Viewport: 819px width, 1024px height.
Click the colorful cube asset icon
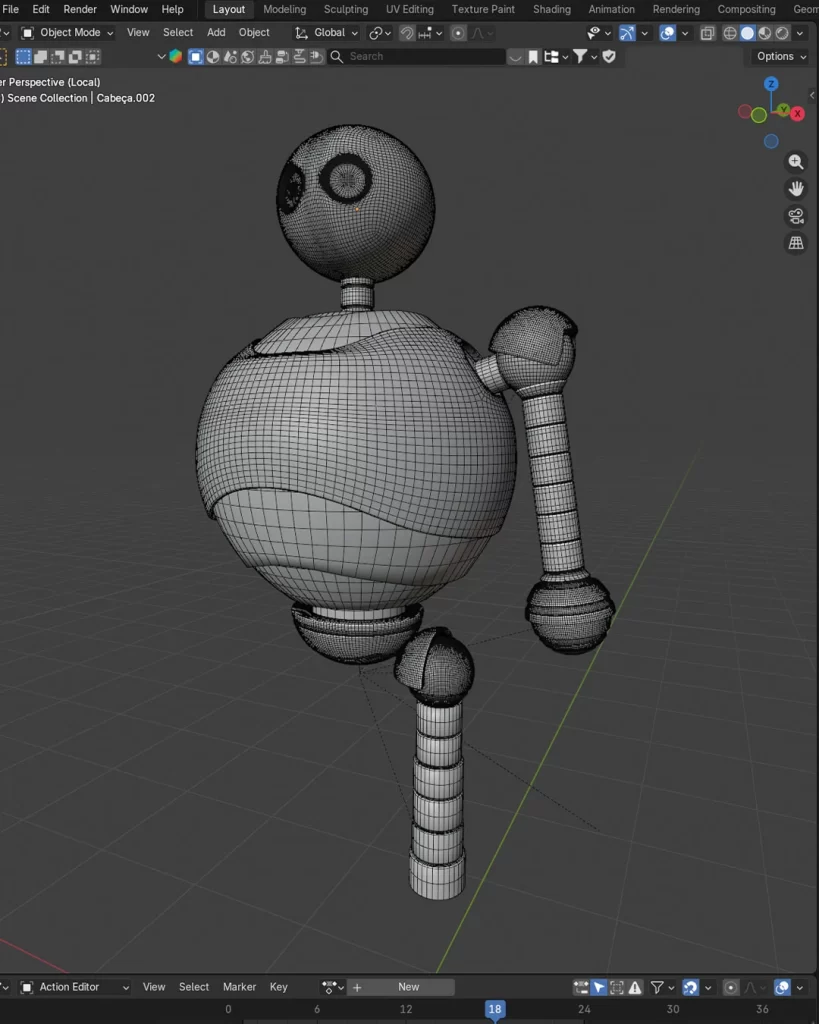176,56
